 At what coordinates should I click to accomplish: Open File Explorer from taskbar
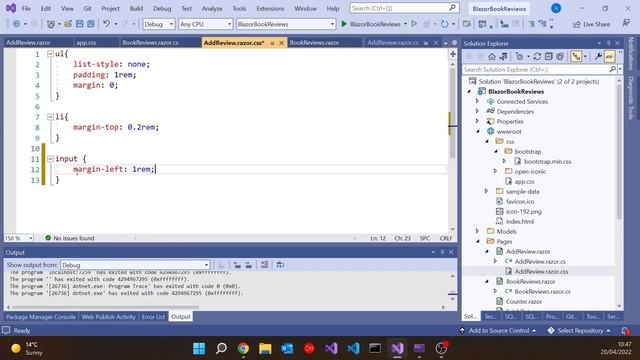point(265,348)
